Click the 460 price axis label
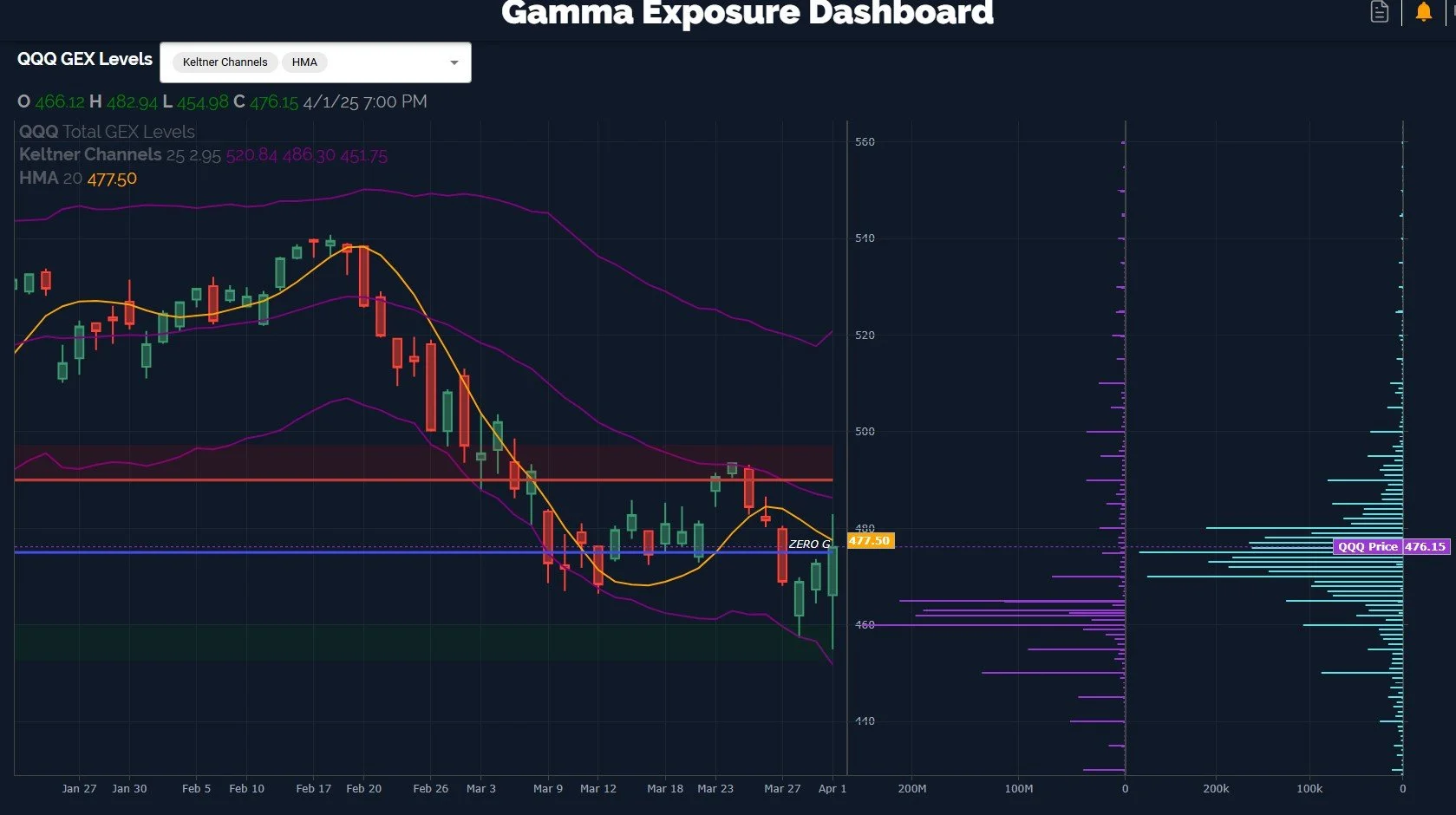Viewport: 1456px width, 815px height. click(x=865, y=624)
